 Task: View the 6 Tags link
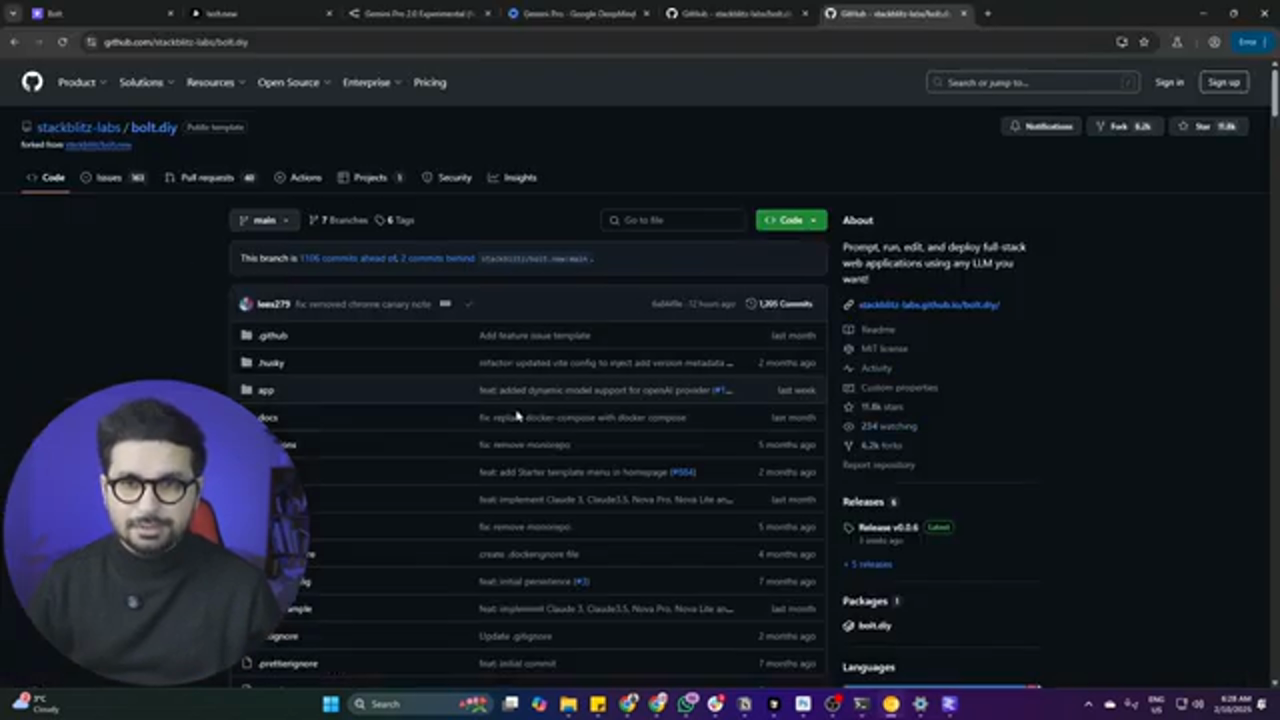394,220
